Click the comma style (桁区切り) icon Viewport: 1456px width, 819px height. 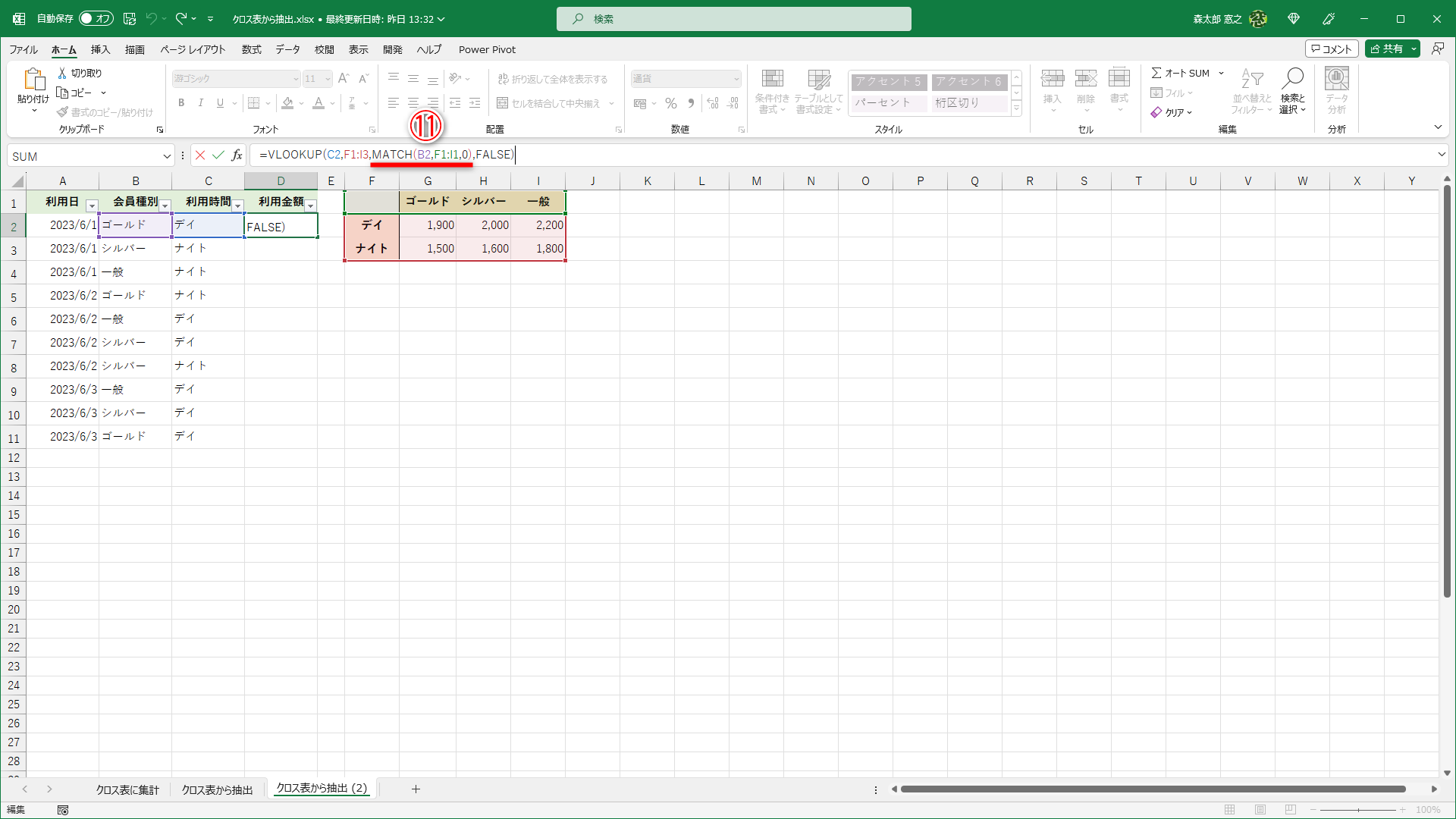tap(691, 103)
